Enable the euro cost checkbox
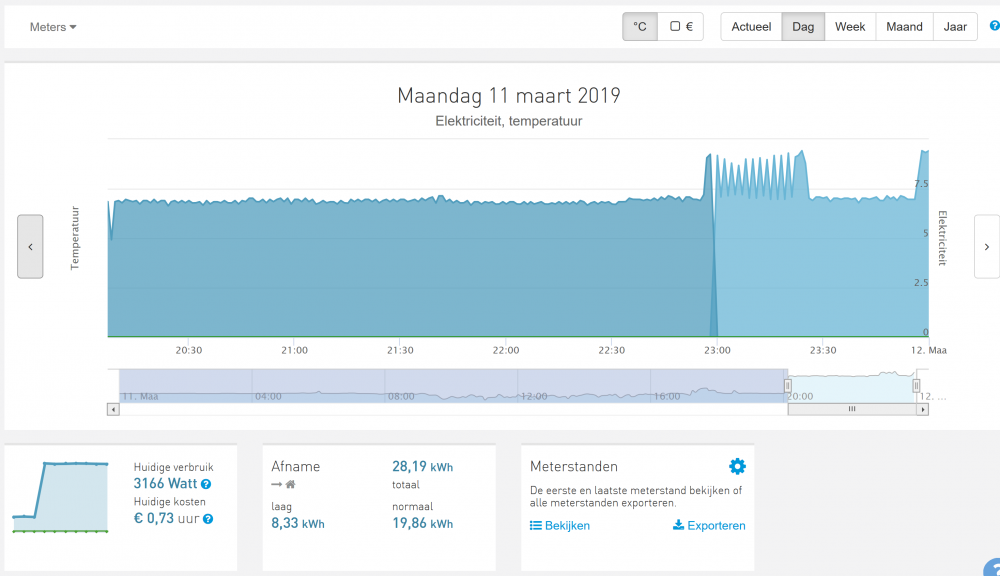The width and height of the screenshot is (1000, 576). click(681, 27)
